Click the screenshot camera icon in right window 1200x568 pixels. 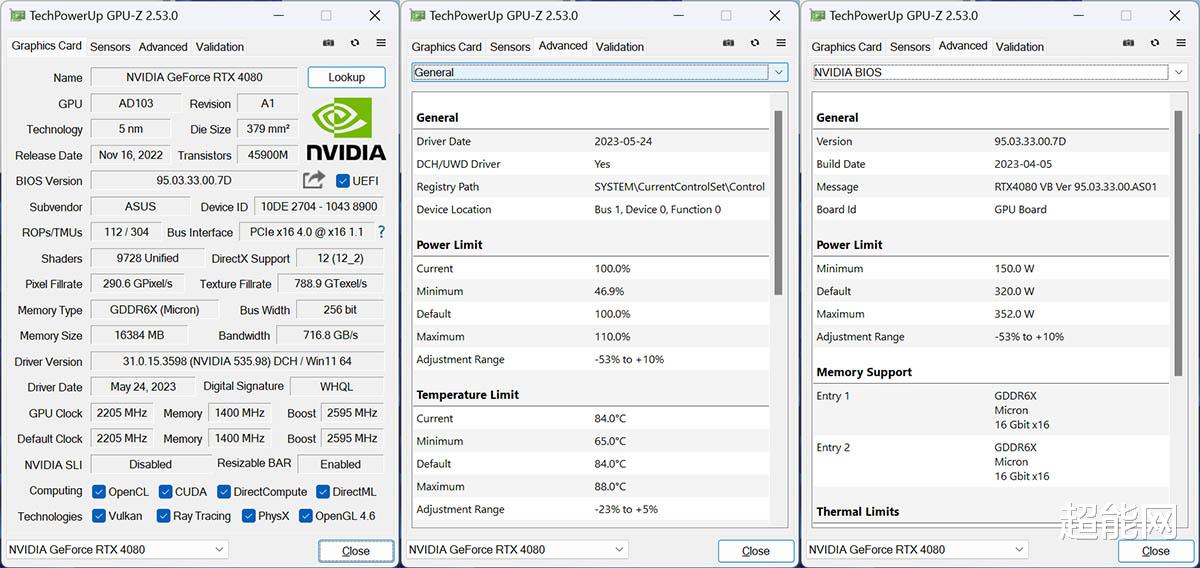1128,44
